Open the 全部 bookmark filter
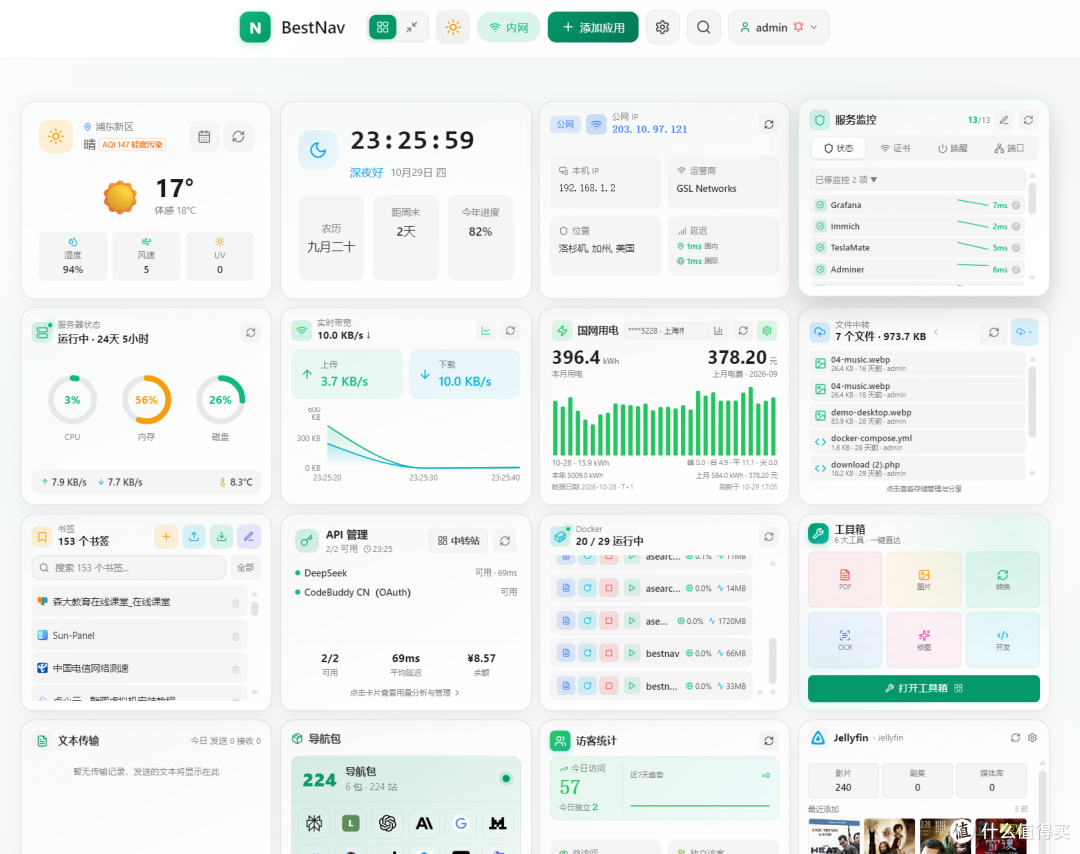The width and height of the screenshot is (1080, 854). (x=245, y=567)
